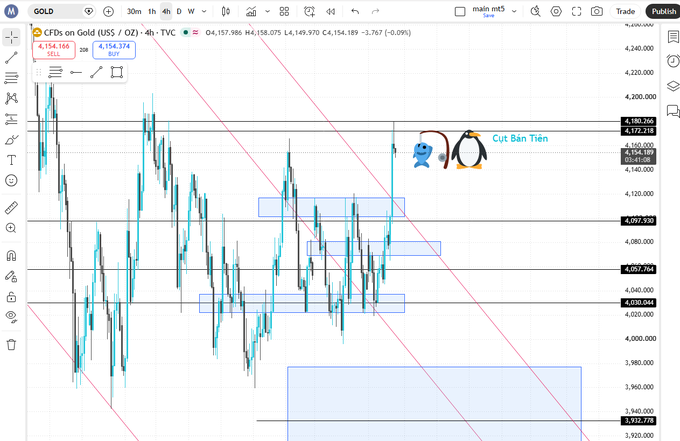Switch to the 30m timeframe
Viewport: 680px width, 441px height.
pyautogui.click(x=134, y=11)
